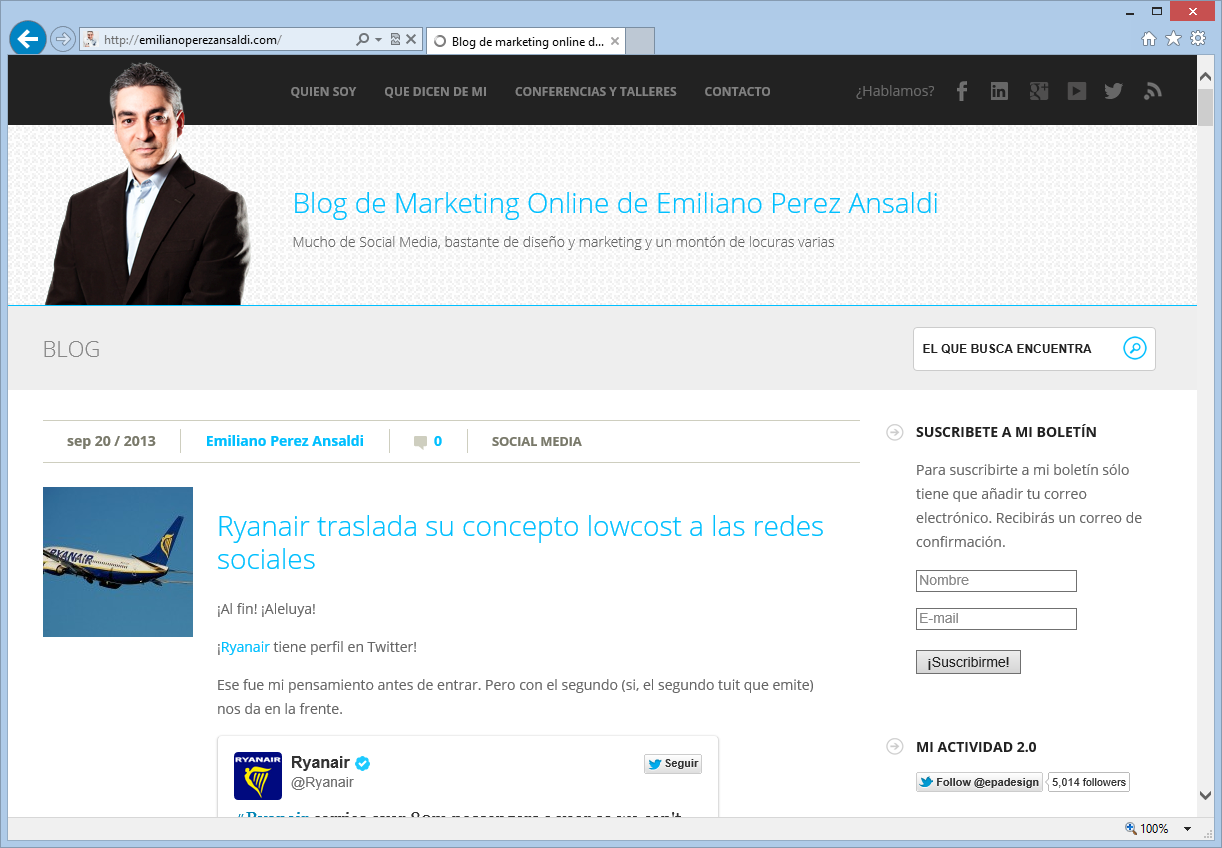Open the LinkedIn icon in the header
The height and width of the screenshot is (848, 1222).
pyautogui.click(x=999, y=91)
